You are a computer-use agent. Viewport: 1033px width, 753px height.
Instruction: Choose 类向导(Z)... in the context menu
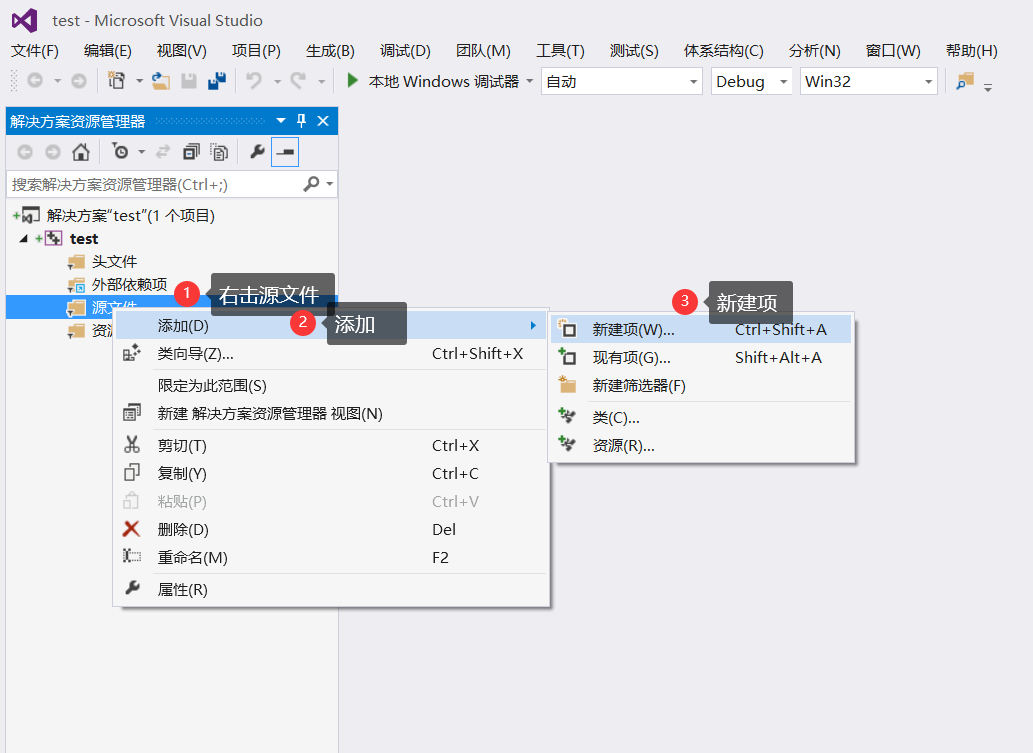(x=332, y=354)
